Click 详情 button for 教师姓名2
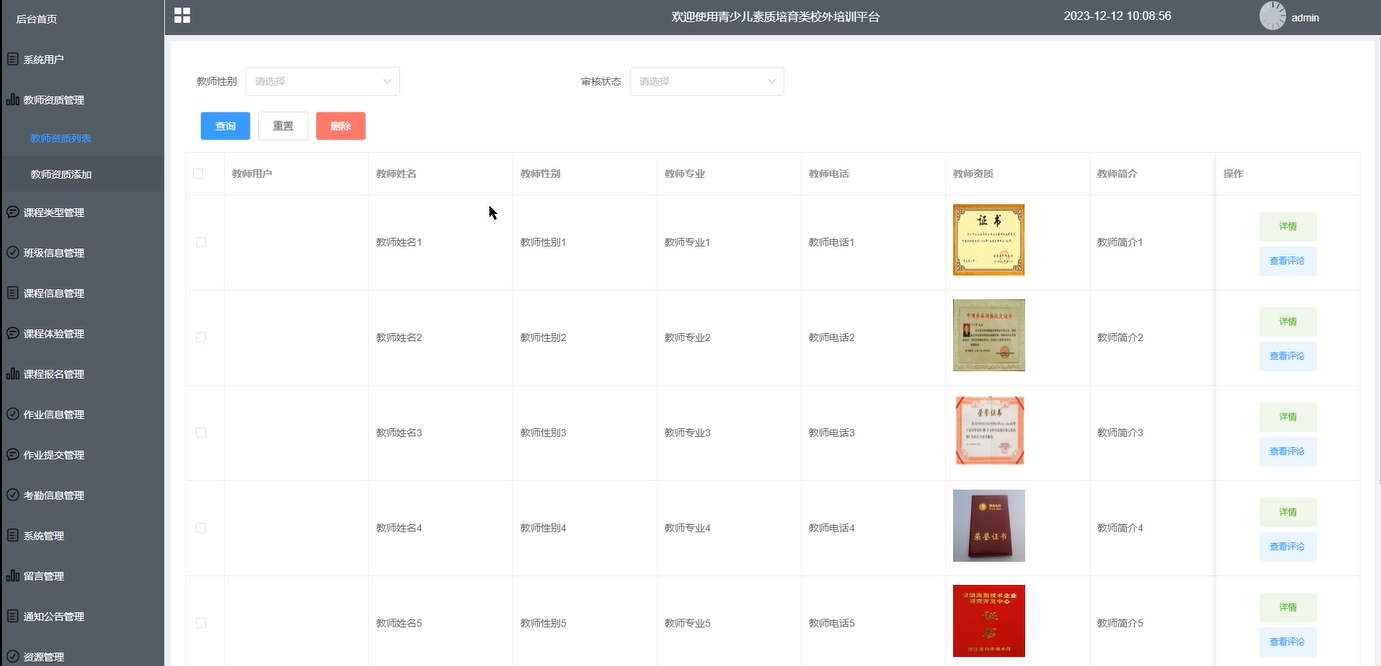 point(1288,321)
